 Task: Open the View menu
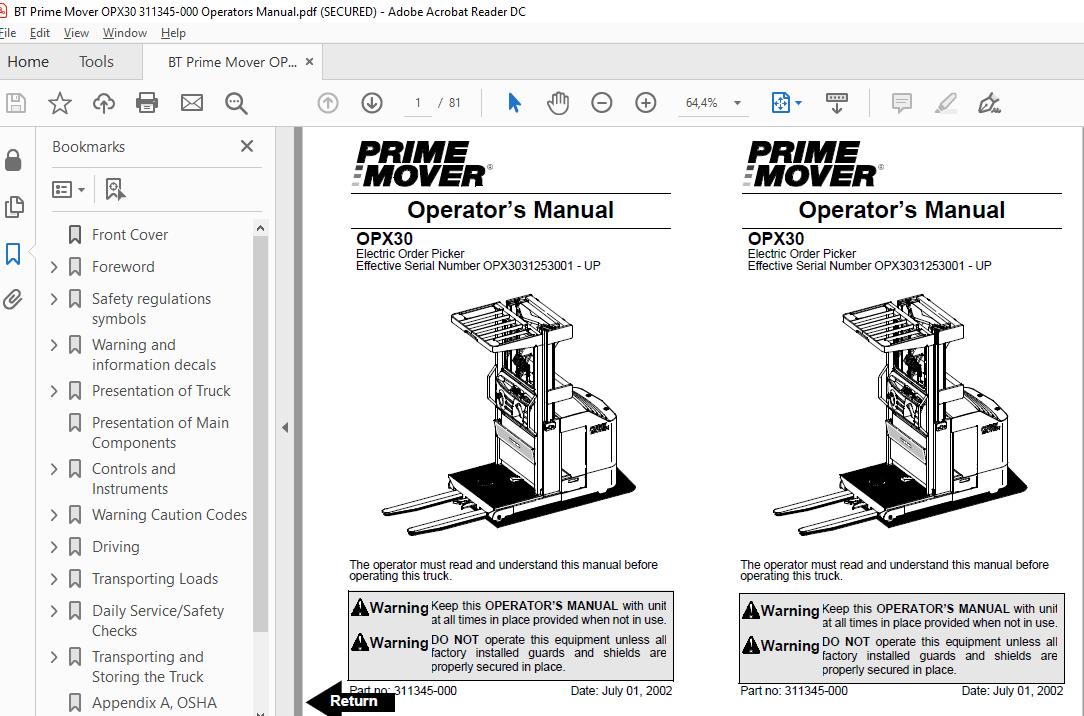[x=76, y=32]
